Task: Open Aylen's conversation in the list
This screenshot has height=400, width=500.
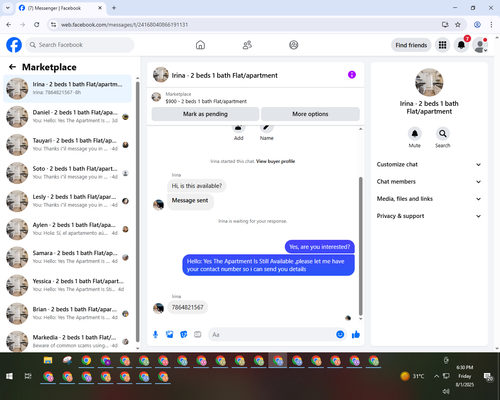Action: (68, 229)
